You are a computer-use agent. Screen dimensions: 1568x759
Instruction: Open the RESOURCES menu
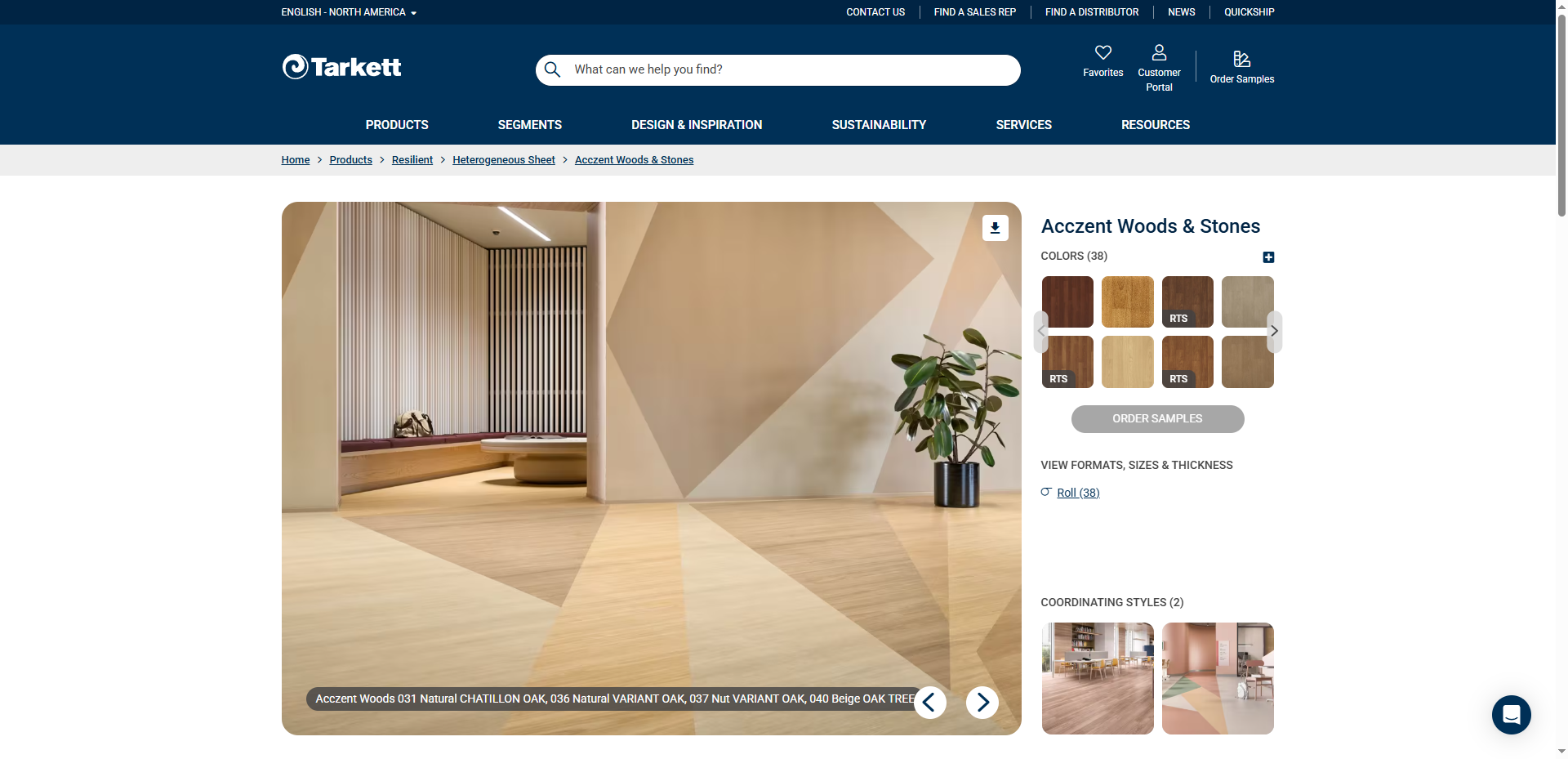tap(1156, 125)
